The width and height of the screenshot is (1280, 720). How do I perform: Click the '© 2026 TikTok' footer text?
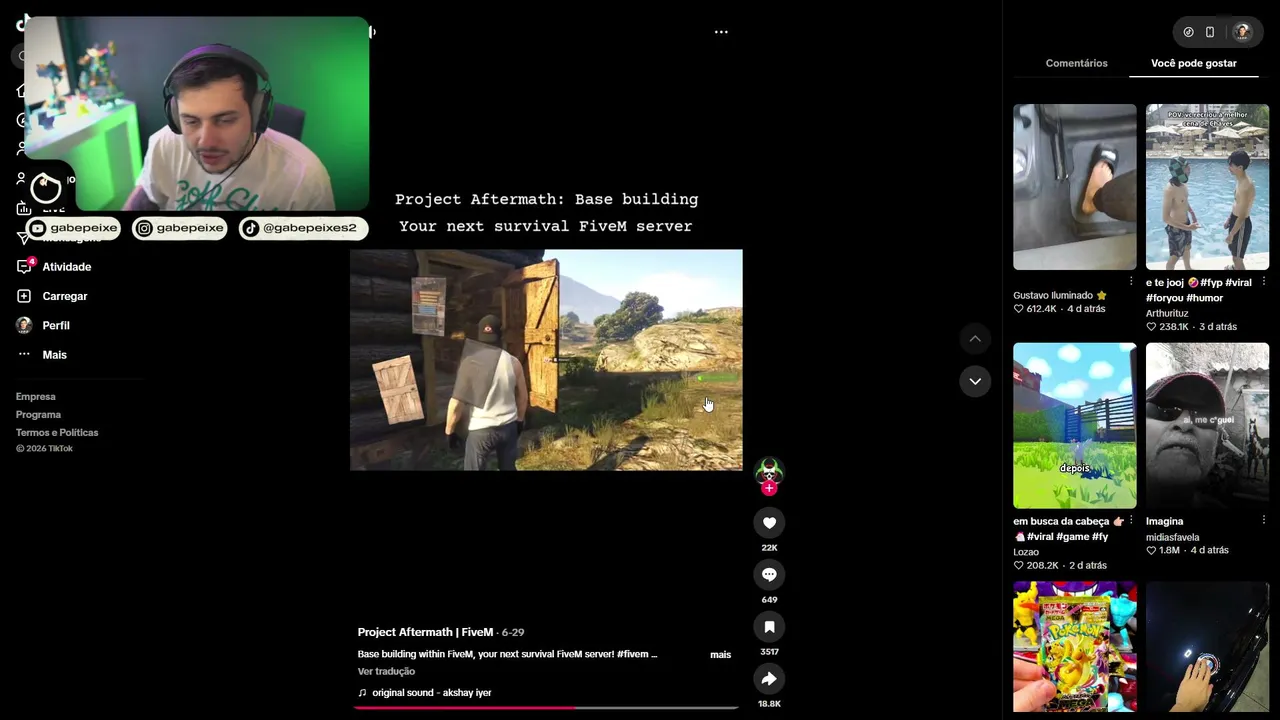pos(44,449)
